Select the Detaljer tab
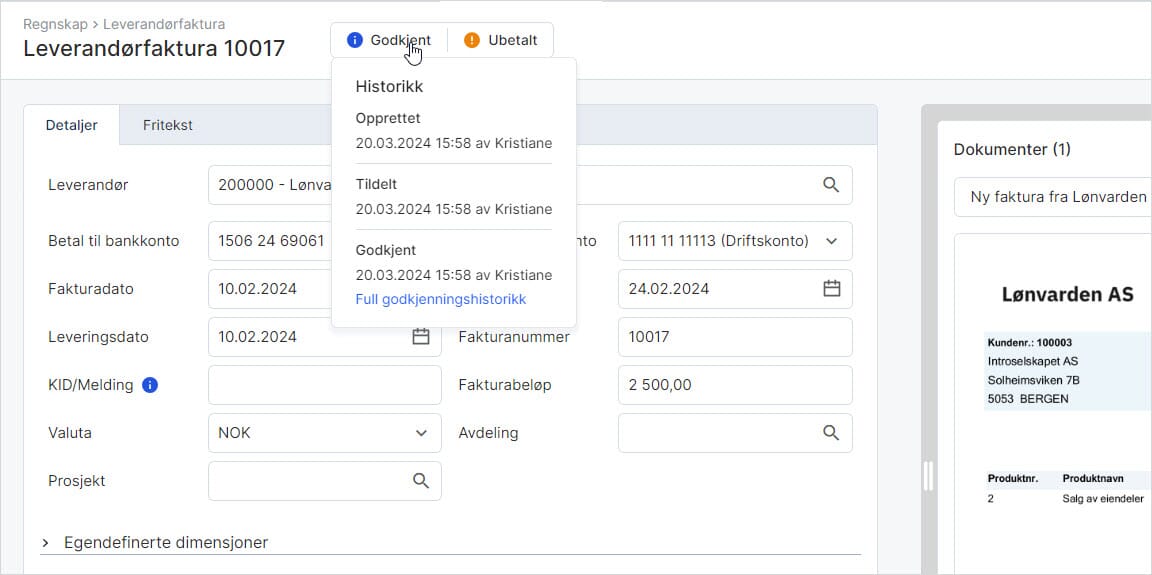 pos(72,125)
